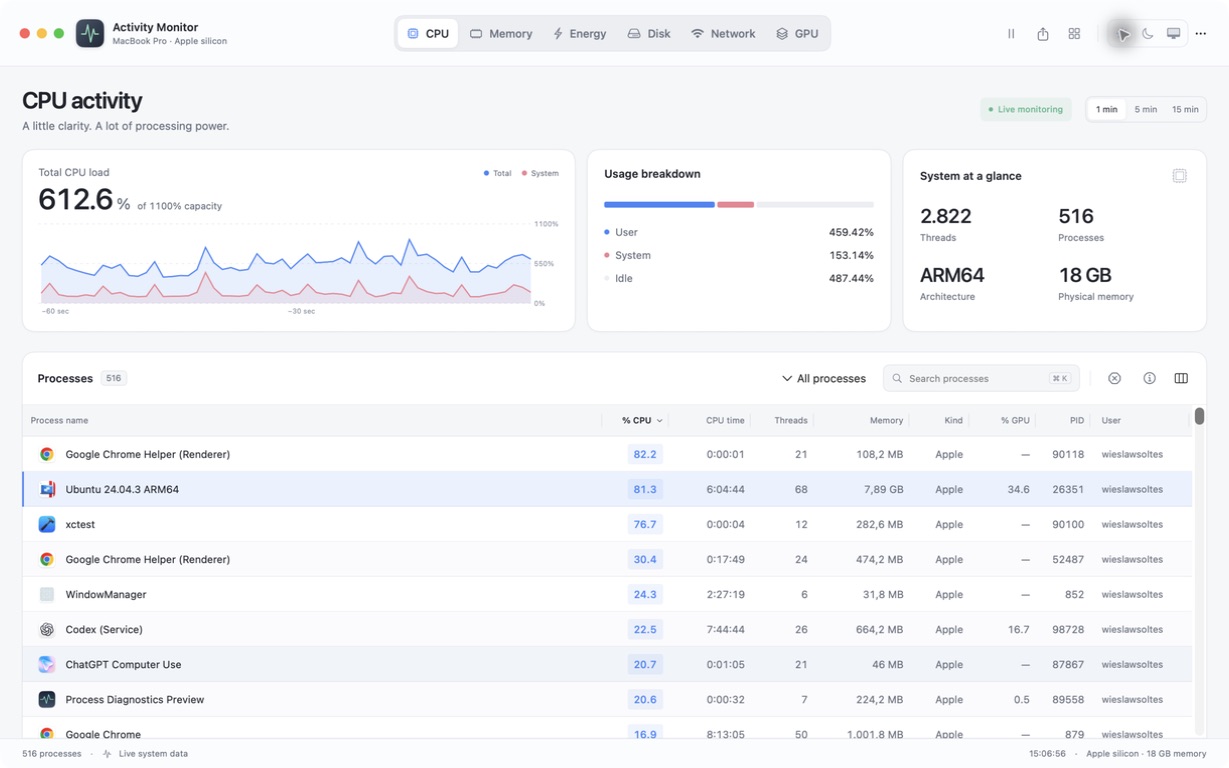1229x768 pixels.
Task: Click the 18 GB Physical memory stat
Action: [1085, 275]
